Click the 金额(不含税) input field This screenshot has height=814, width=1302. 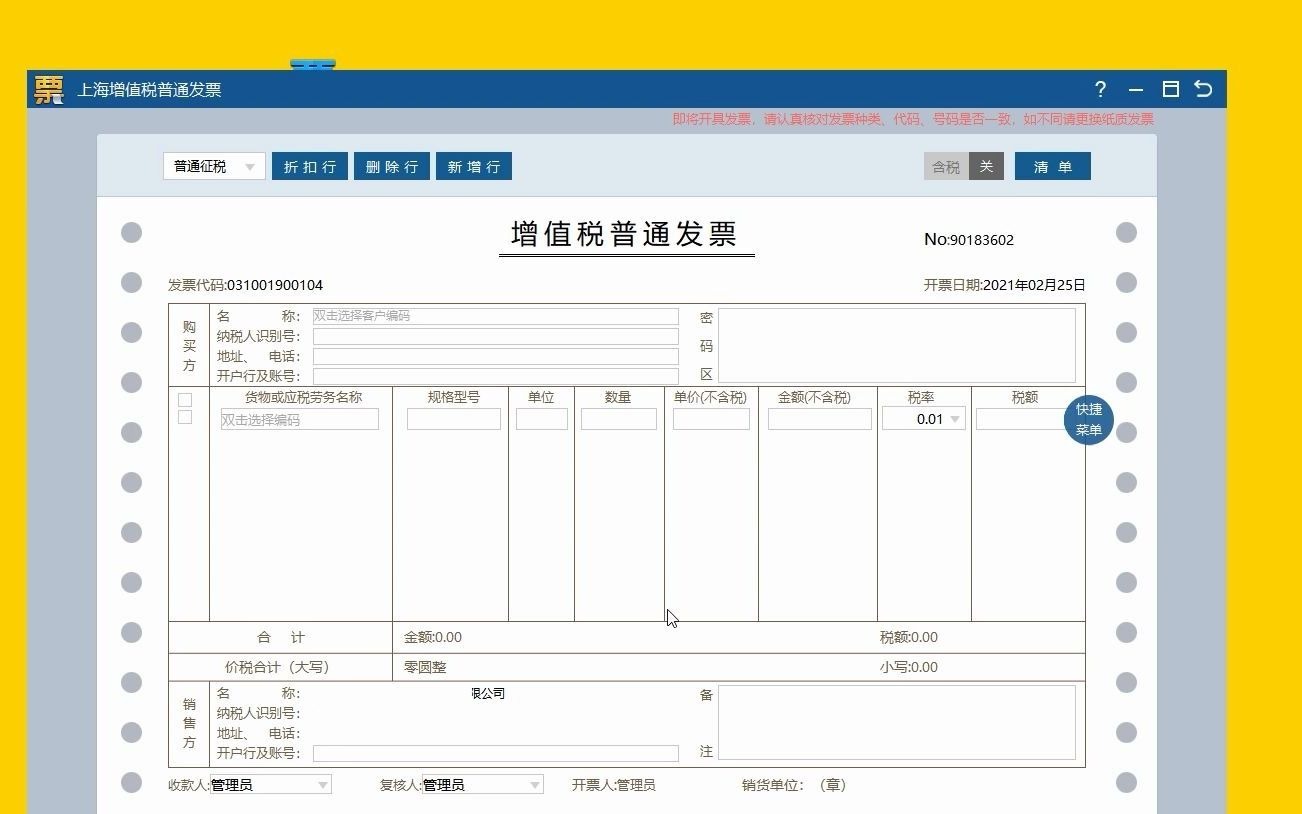coord(819,419)
